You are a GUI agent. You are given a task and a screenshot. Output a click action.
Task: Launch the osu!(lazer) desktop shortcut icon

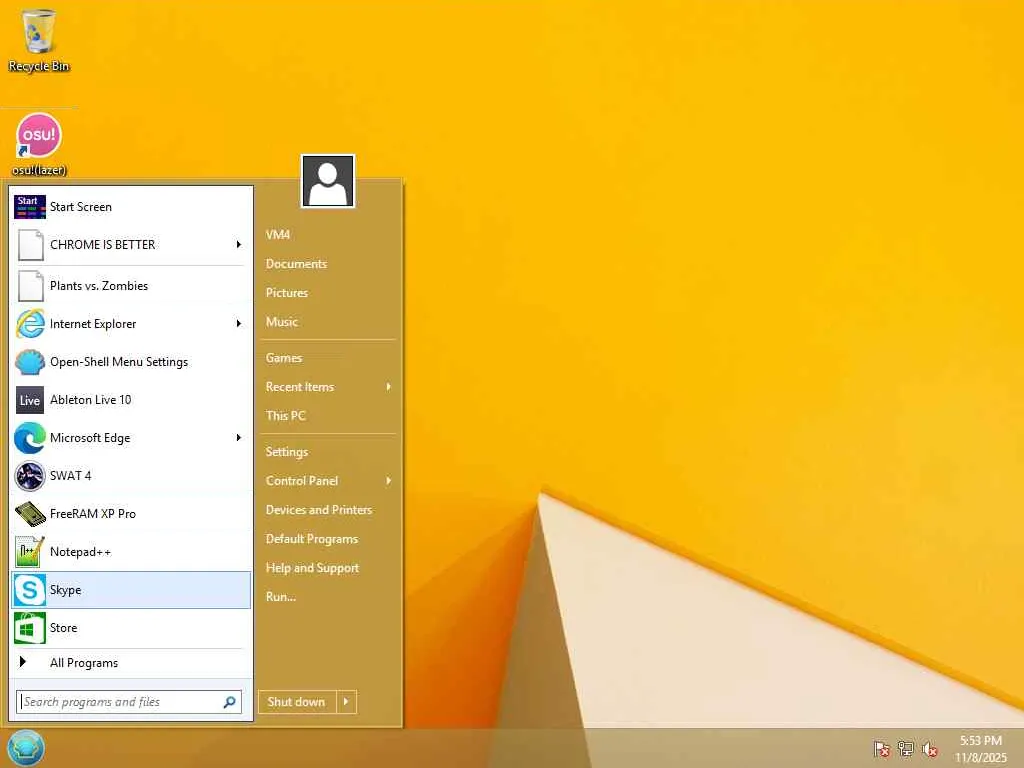click(39, 136)
